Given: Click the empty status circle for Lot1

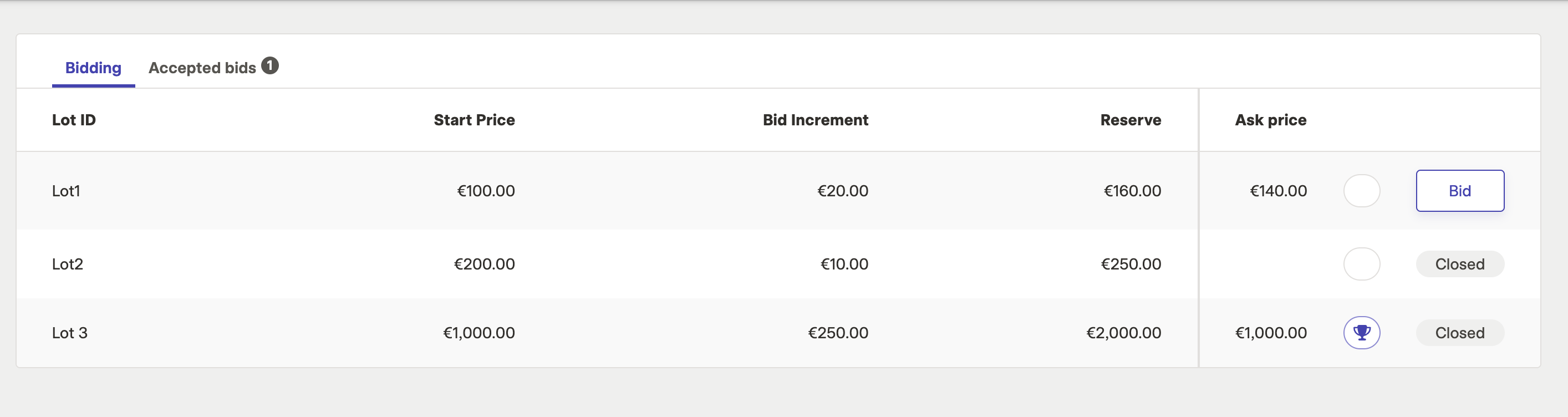Looking at the screenshot, I should coord(1362,191).
